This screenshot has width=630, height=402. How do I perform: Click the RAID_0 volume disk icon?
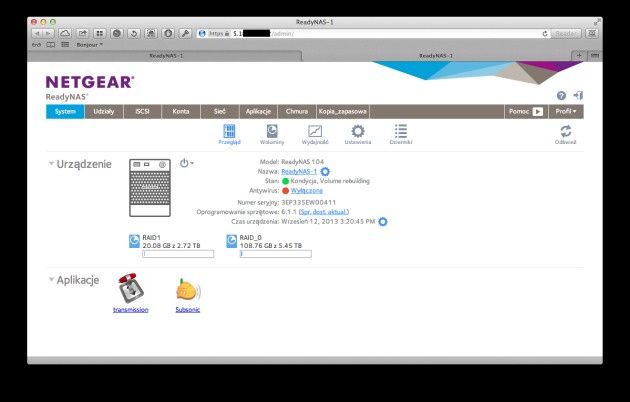pyautogui.click(x=231, y=241)
